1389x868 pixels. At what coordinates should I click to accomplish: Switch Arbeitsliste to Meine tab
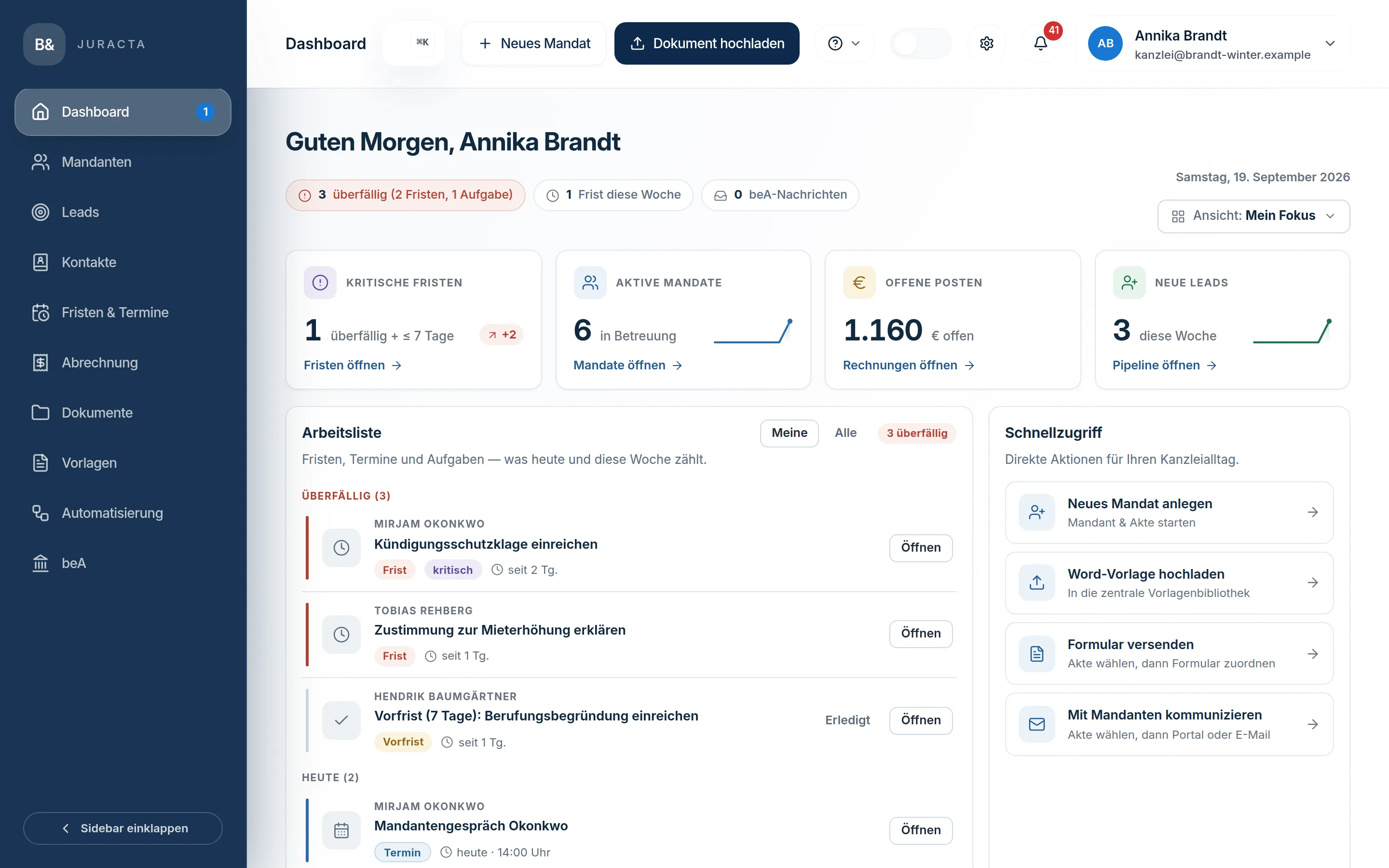click(x=789, y=433)
